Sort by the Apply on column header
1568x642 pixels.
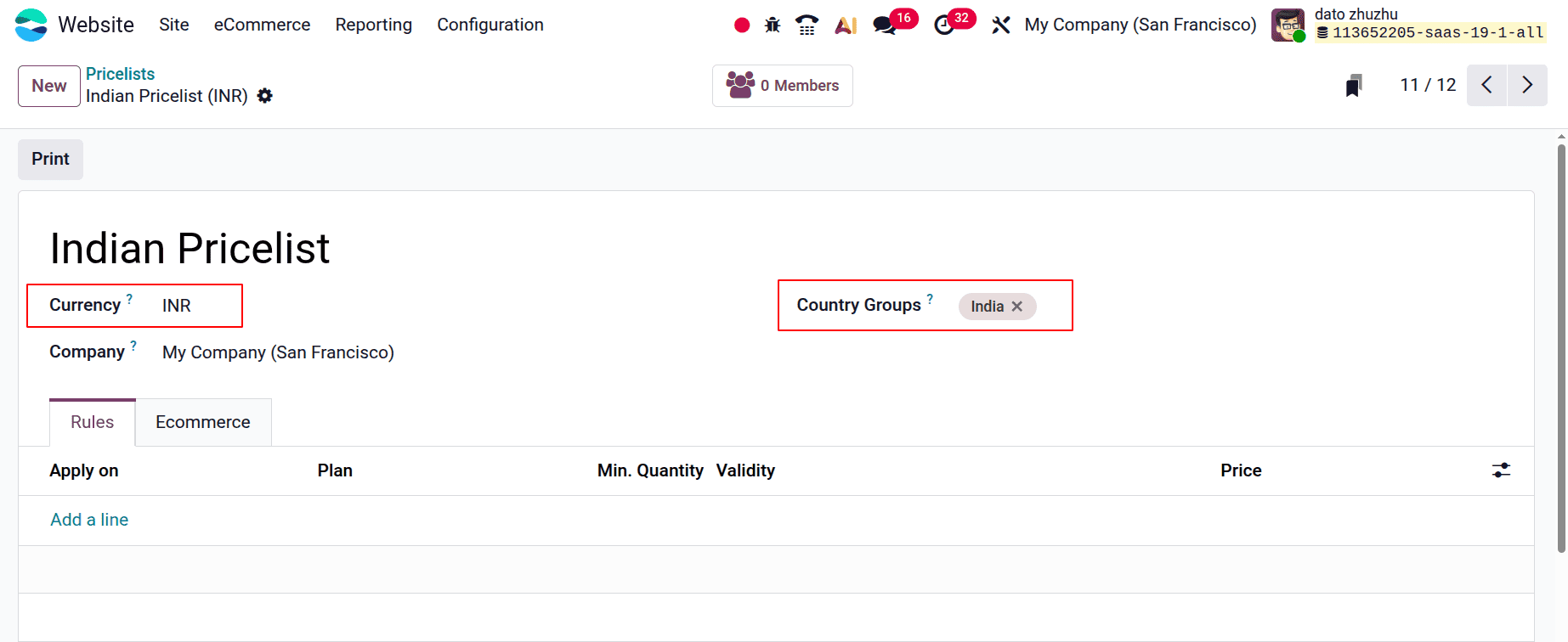click(x=84, y=470)
